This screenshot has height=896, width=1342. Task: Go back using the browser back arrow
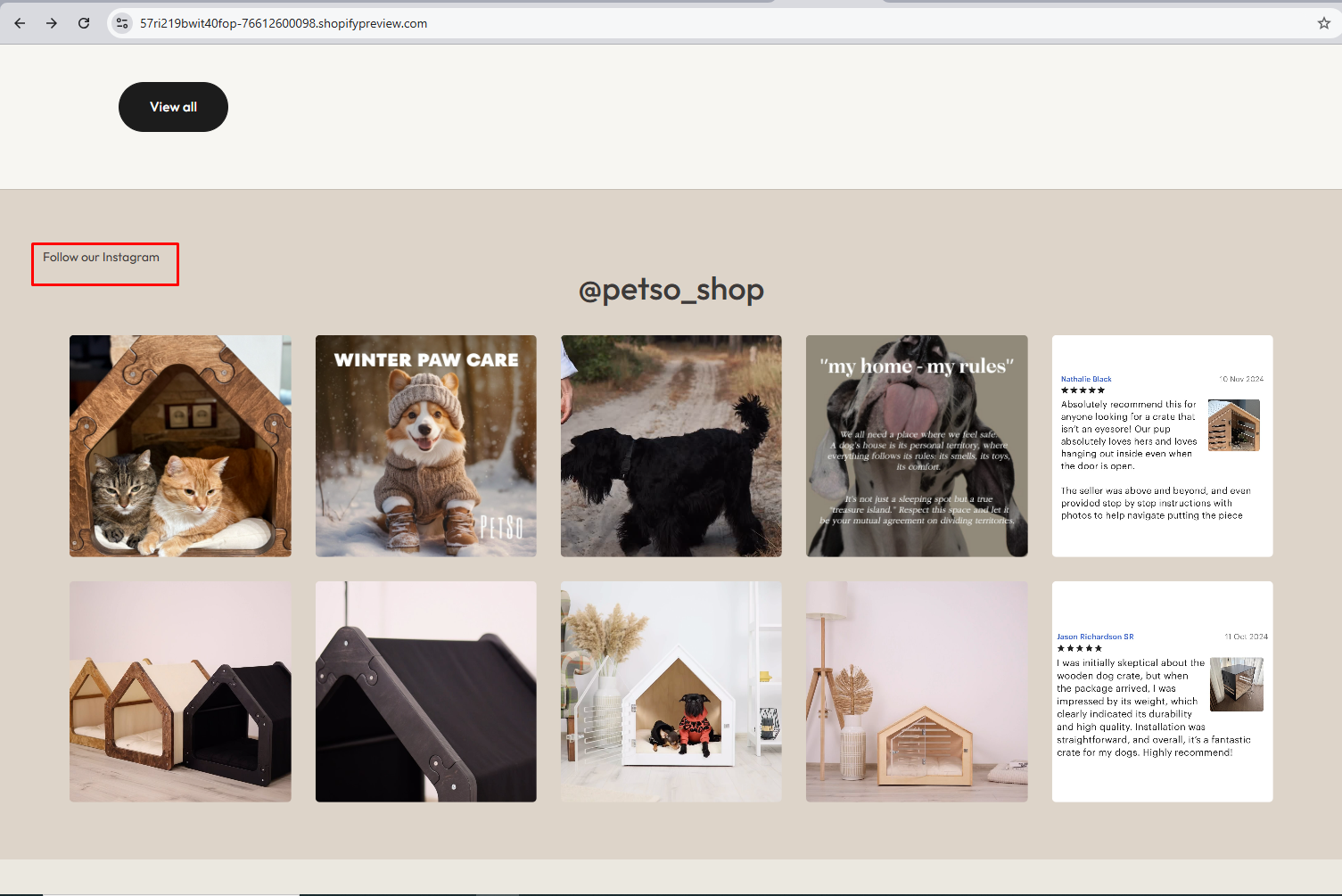[x=20, y=23]
